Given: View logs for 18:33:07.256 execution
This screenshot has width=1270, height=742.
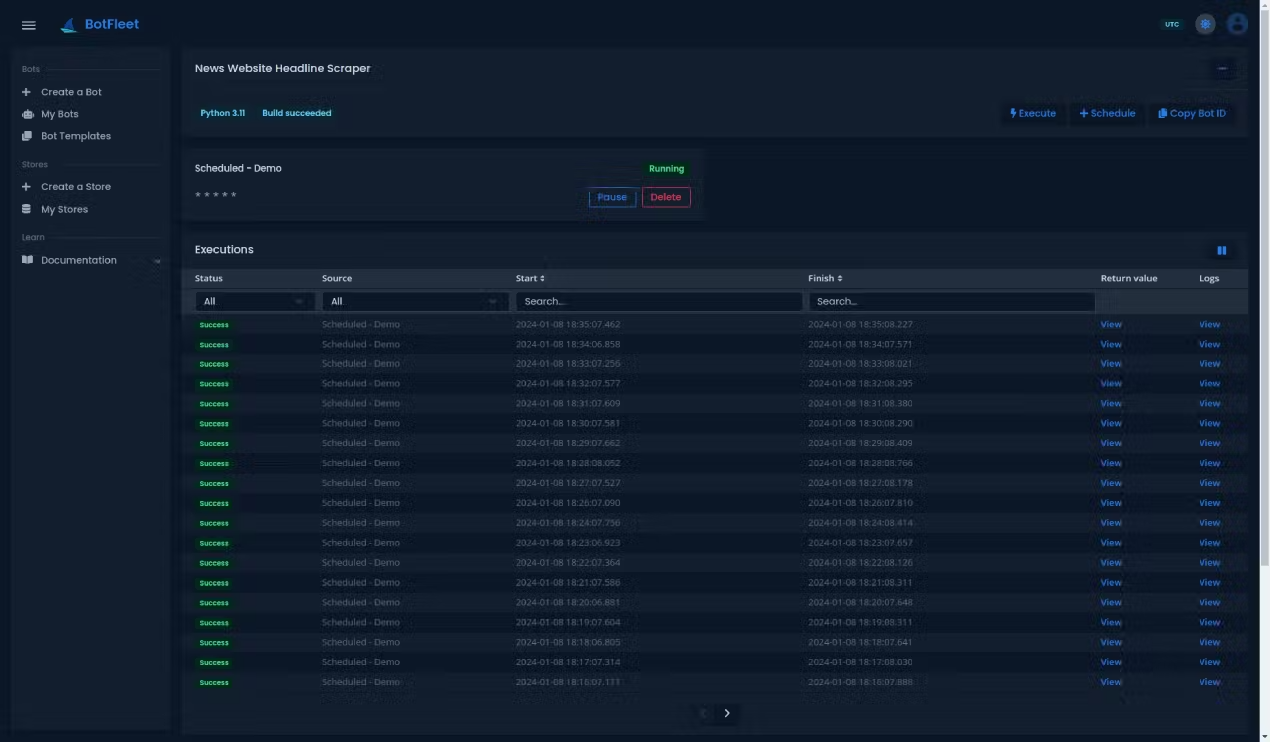Looking at the screenshot, I should (1209, 364).
